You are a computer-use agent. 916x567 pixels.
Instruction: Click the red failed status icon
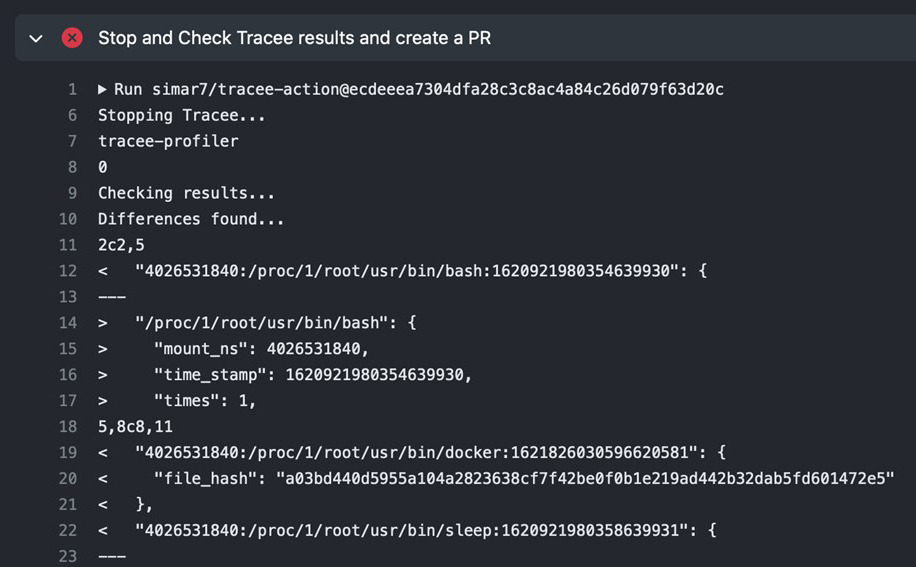[x=72, y=38]
